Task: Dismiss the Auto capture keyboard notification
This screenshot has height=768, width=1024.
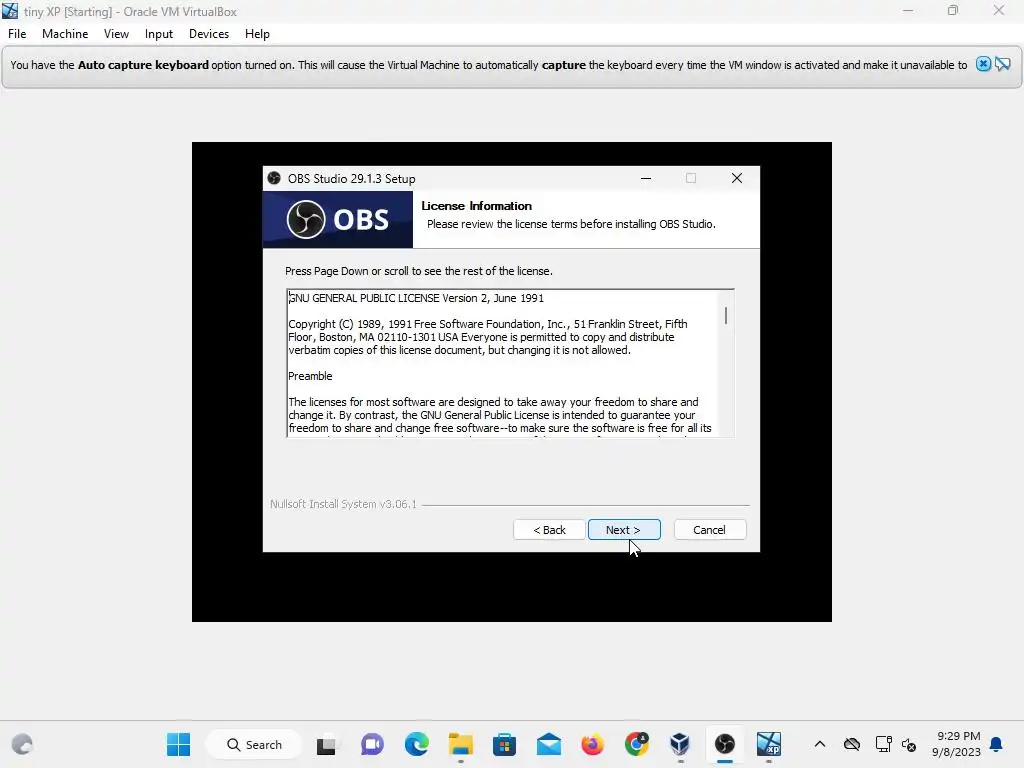Action: 983,64
